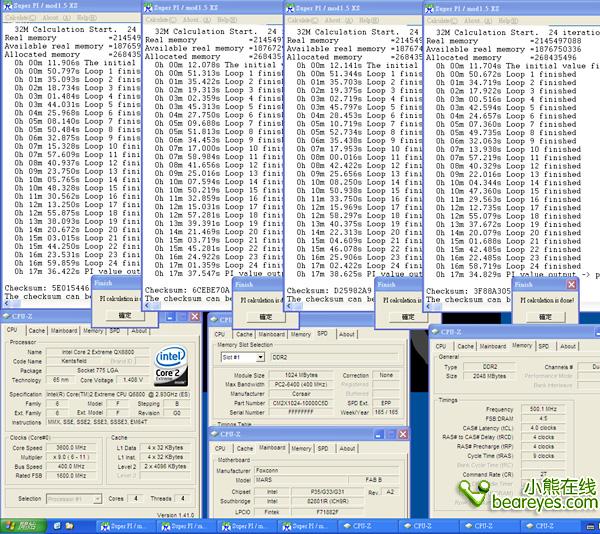This screenshot has height=534, width=600.
Task: Activate the rightmost Super PI taskbar button
Action: click(x=308, y=526)
